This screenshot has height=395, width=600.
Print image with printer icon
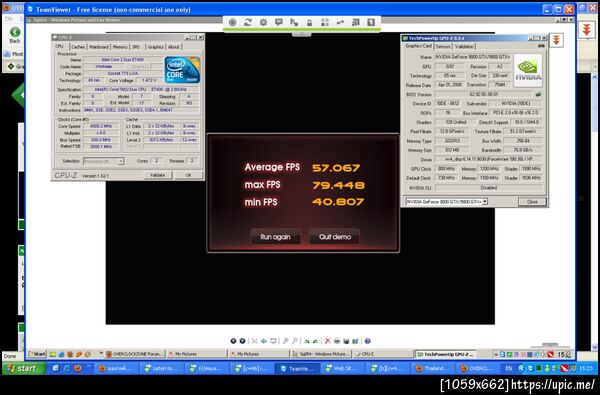coord(337,341)
